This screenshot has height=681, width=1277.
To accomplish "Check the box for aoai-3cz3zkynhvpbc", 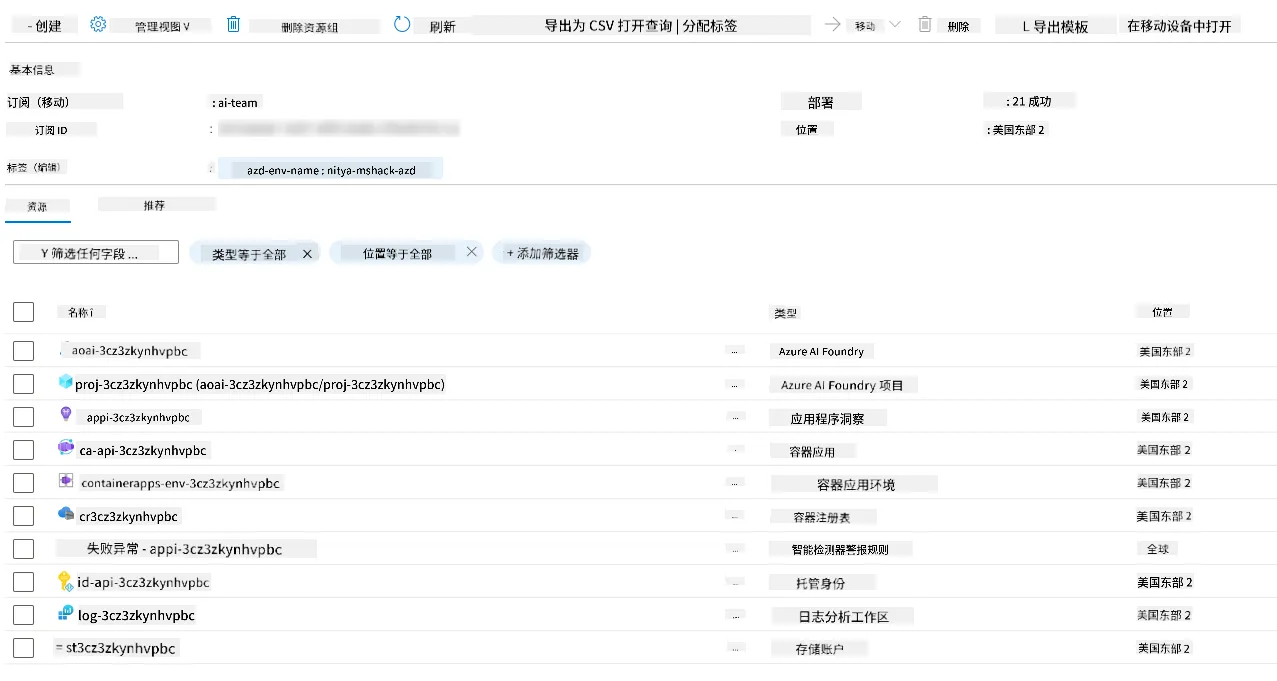I will point(24,351).
